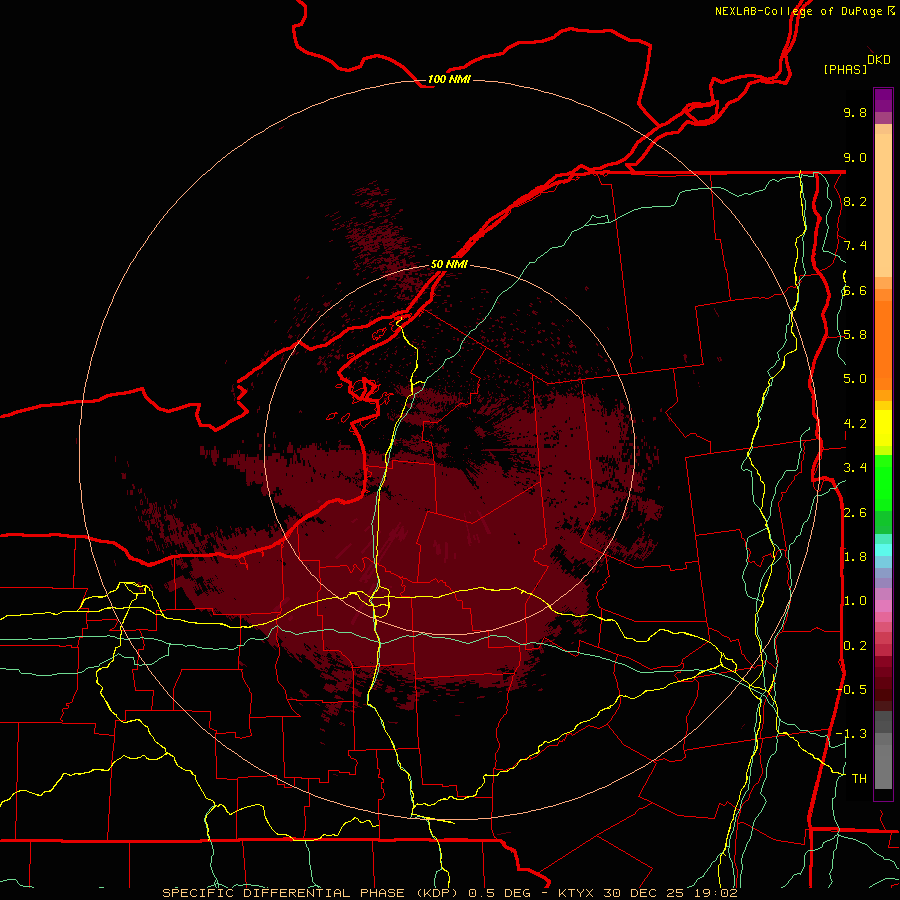The image size is (900, 900).
Task: Click the -0.5 scale value
Action: coord(851,690)
